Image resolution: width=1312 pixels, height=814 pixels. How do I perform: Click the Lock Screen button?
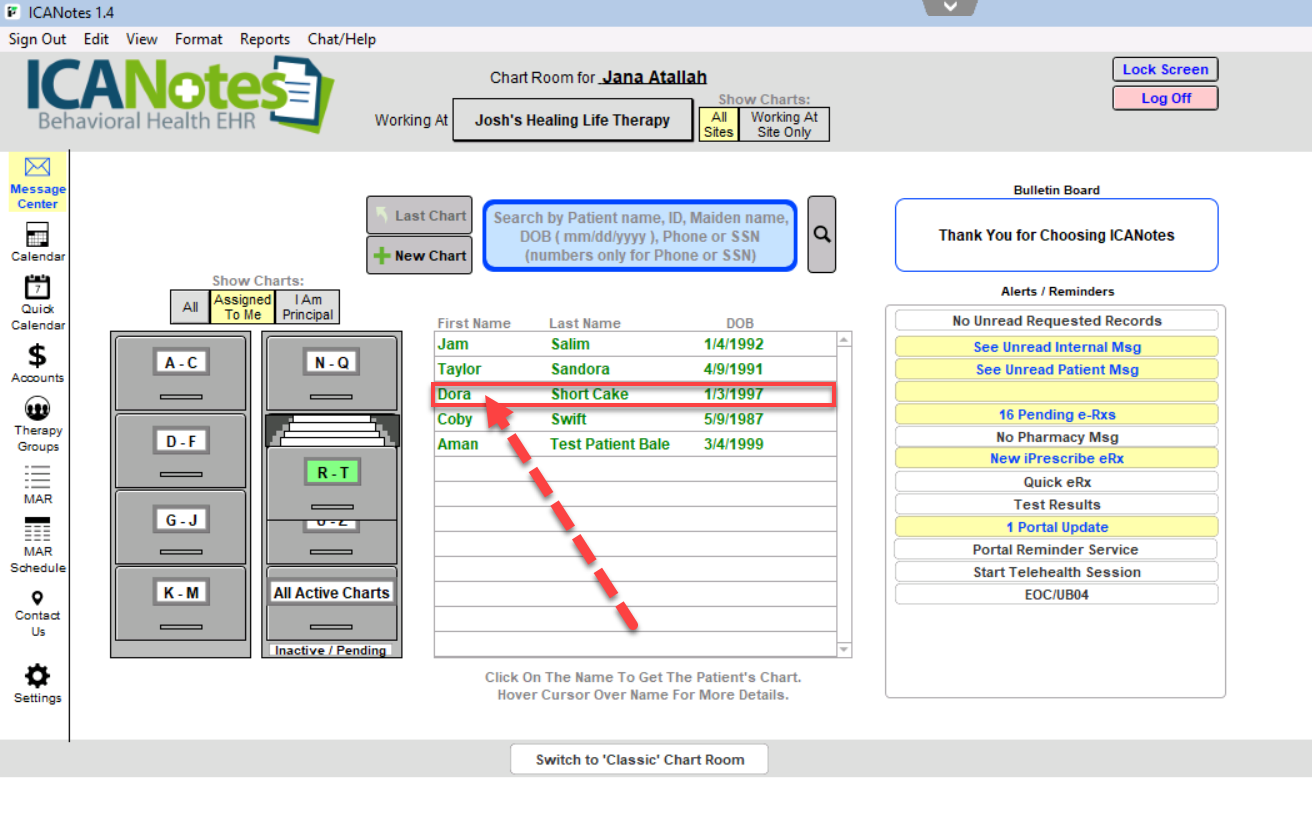pyautogui.click(x=1165, y=69)
